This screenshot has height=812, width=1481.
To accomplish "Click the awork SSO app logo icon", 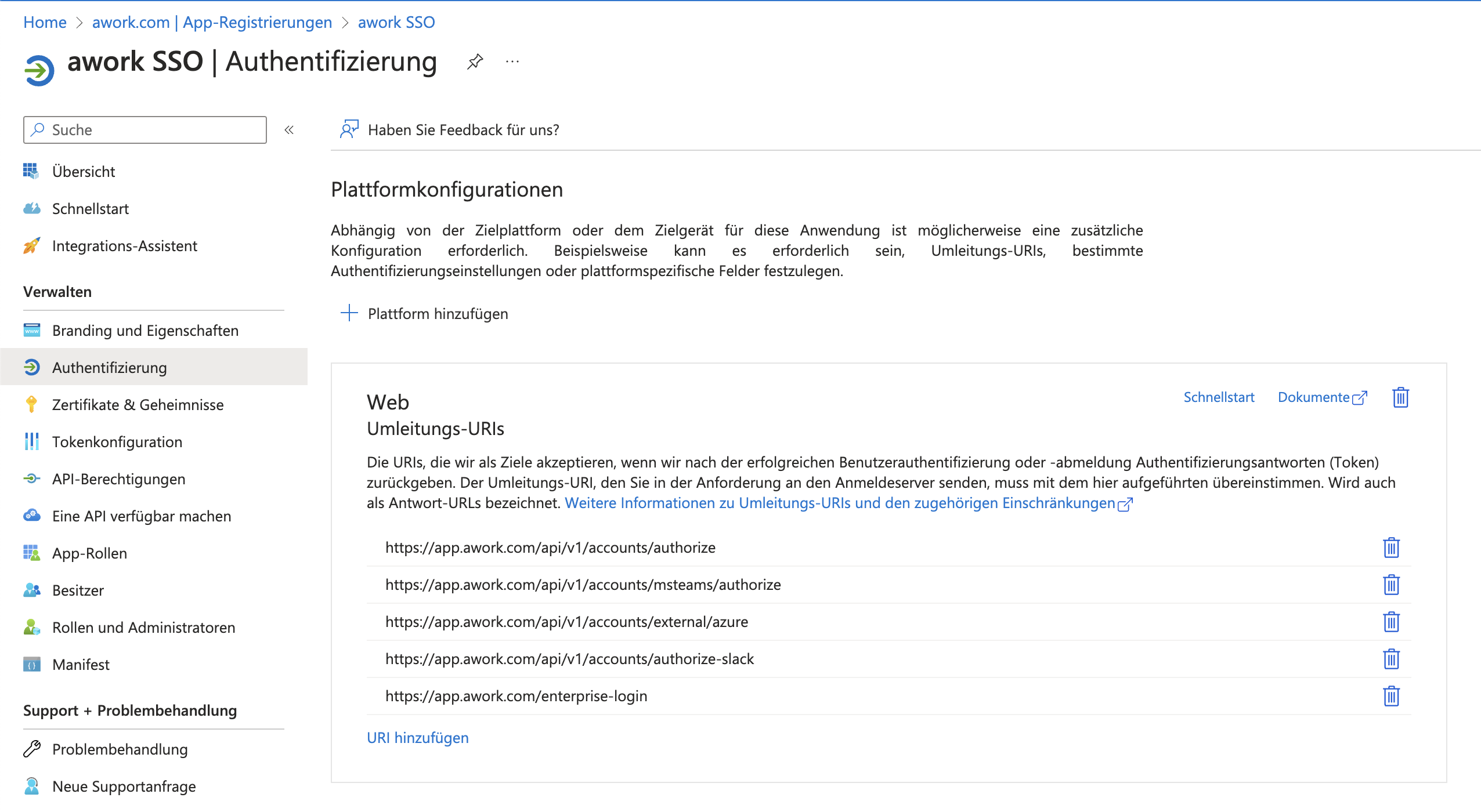I will point(39,70).
